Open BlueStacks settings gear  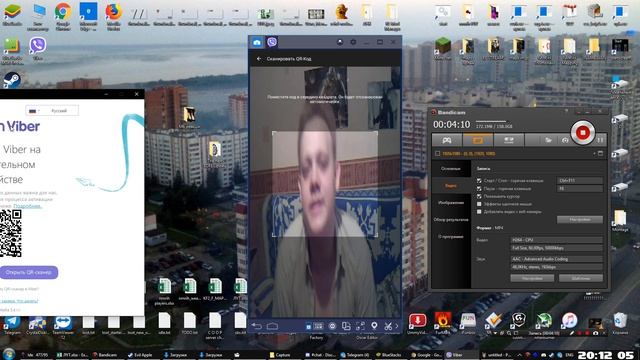pyautogui.click(x=353, y=42)
